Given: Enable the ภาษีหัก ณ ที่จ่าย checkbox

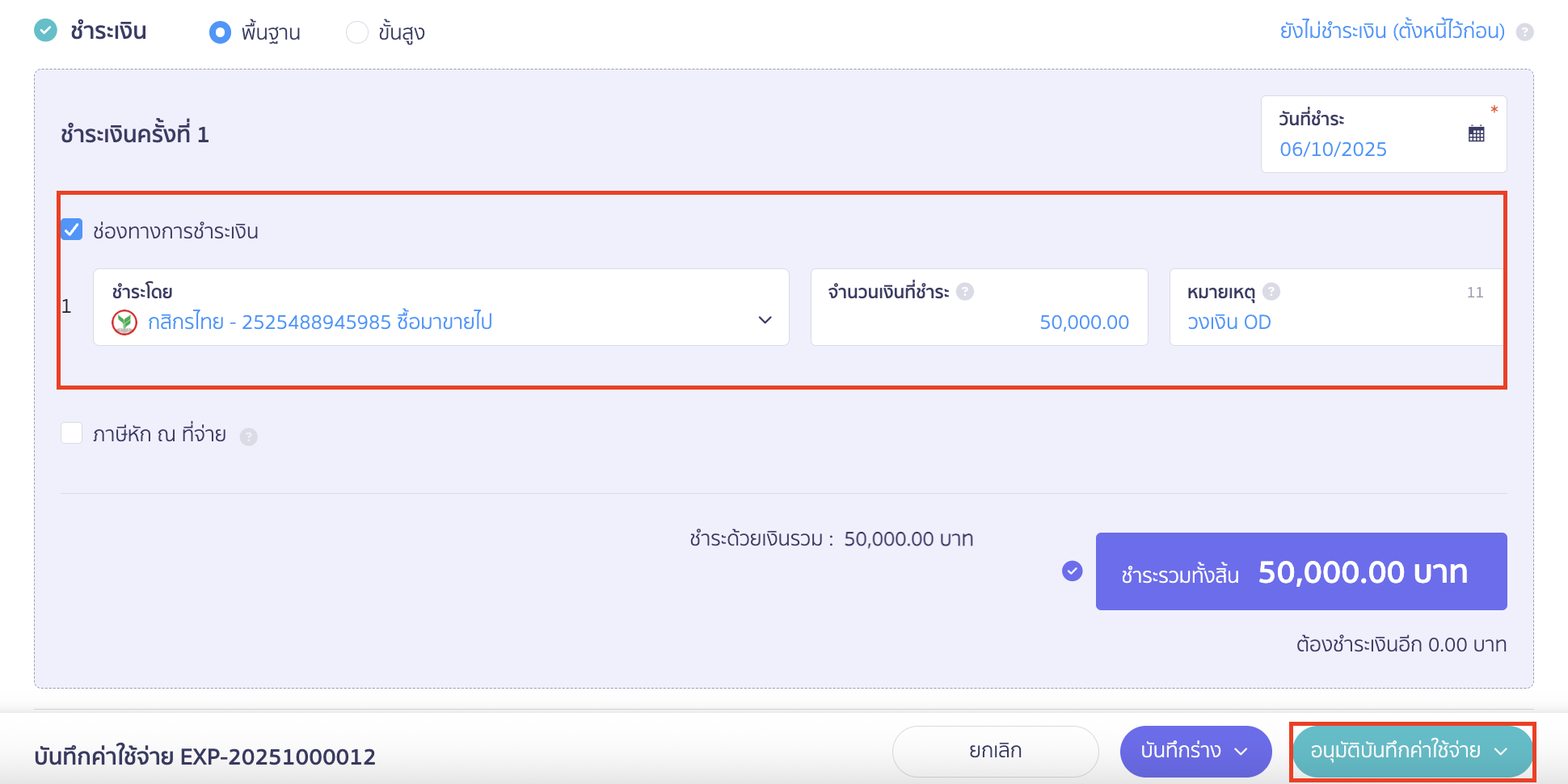Looking at the screenshot, I should 72,433.
